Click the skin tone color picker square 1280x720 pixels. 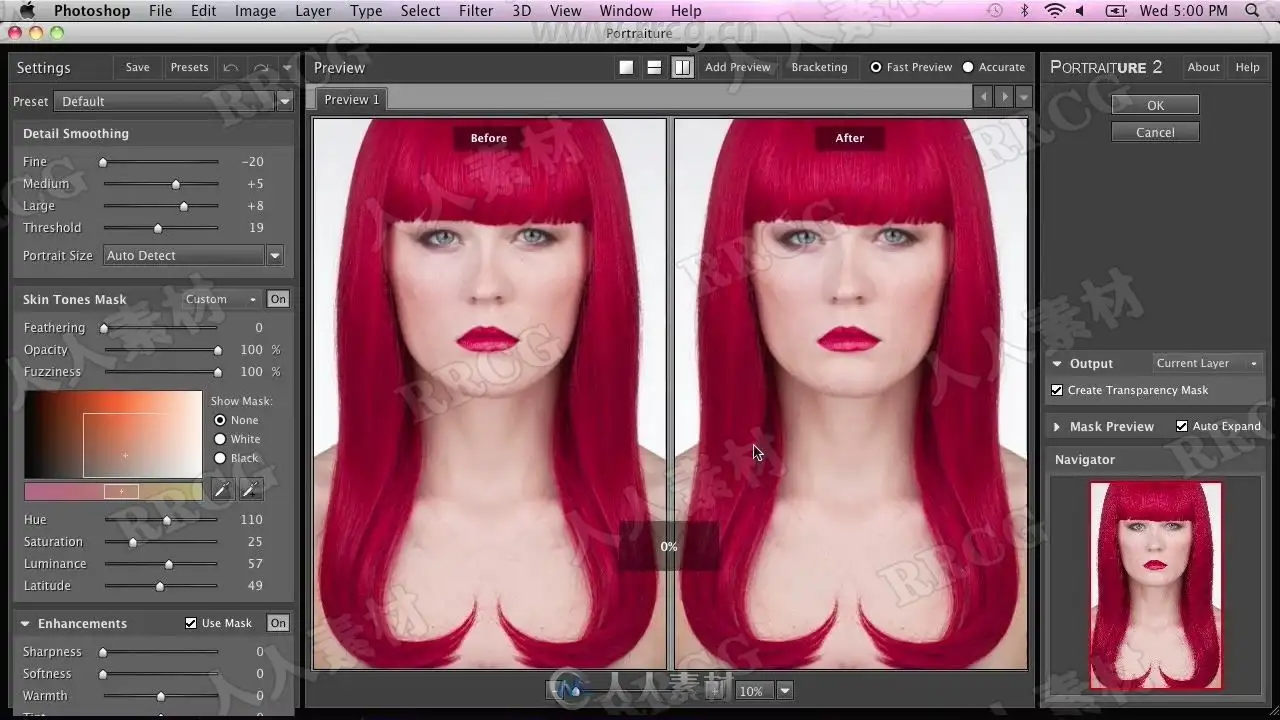tap(113, 435)
